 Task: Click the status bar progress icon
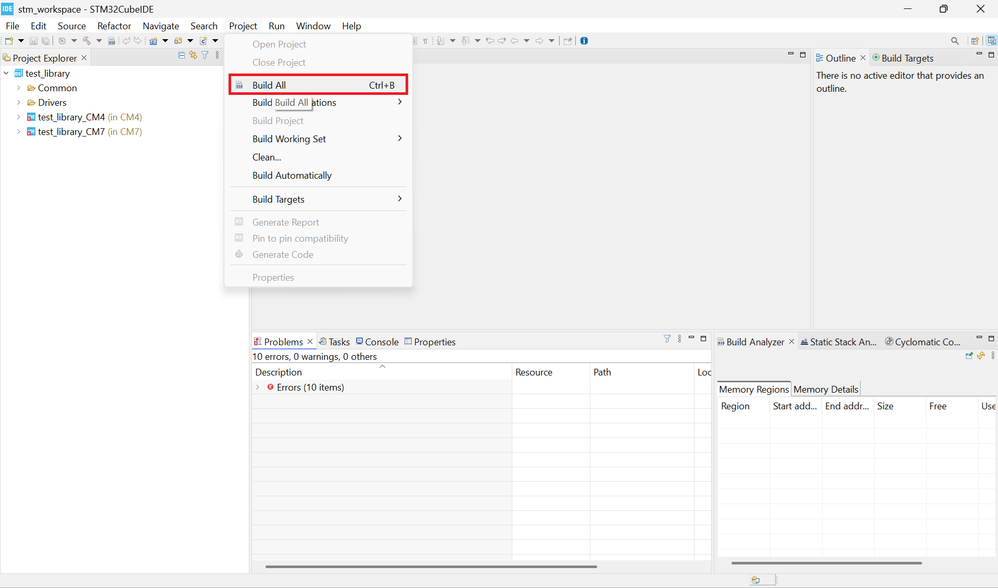pyautogui.click(x=756, y=580)
